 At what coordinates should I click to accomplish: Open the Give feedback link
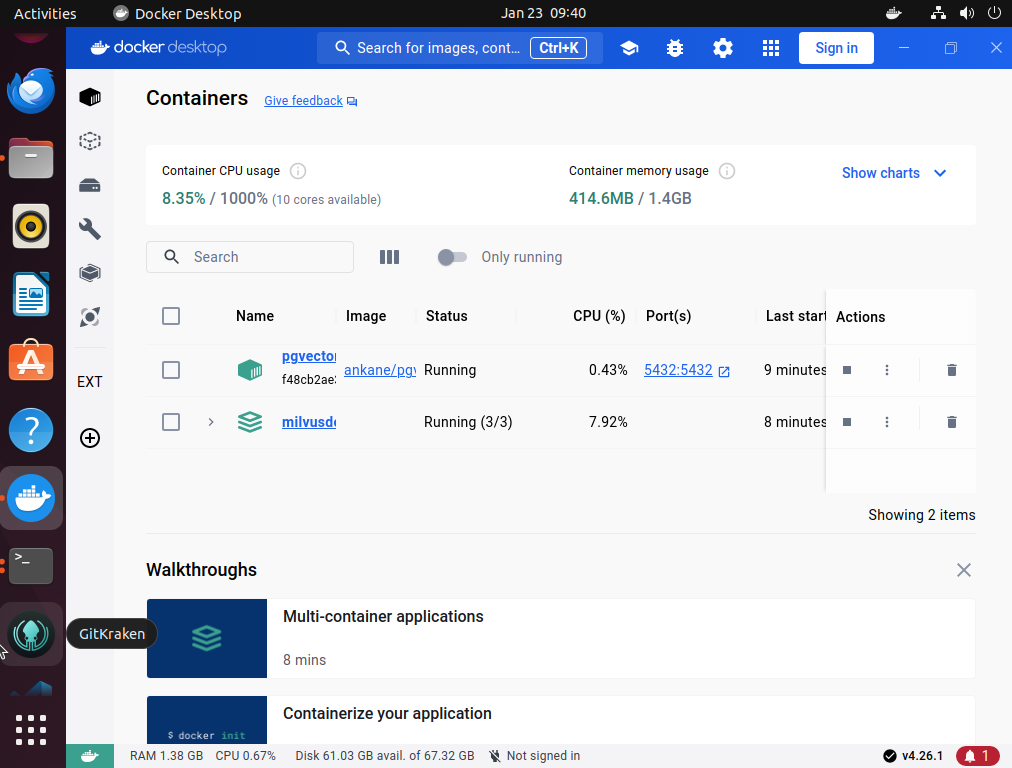click(x=310, y=101)
